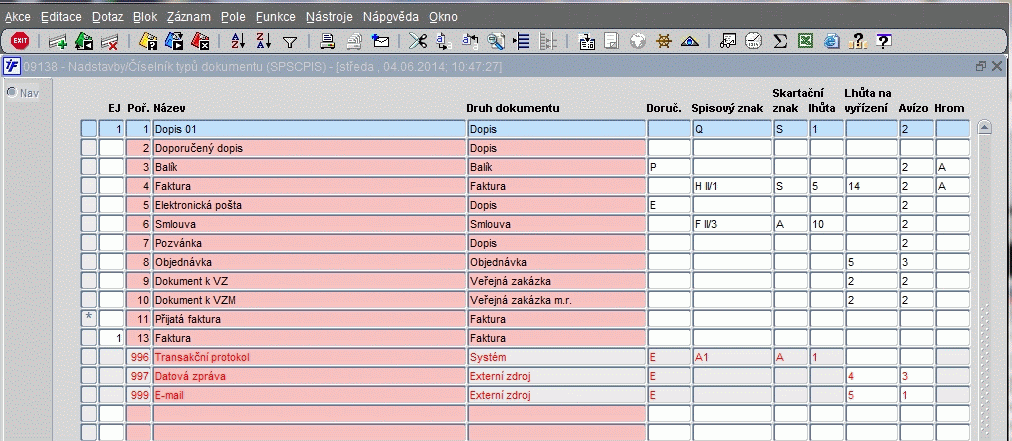The image size is (1012, 441).
Task: Export using the green Excel icon
Action: pos(805,42)
